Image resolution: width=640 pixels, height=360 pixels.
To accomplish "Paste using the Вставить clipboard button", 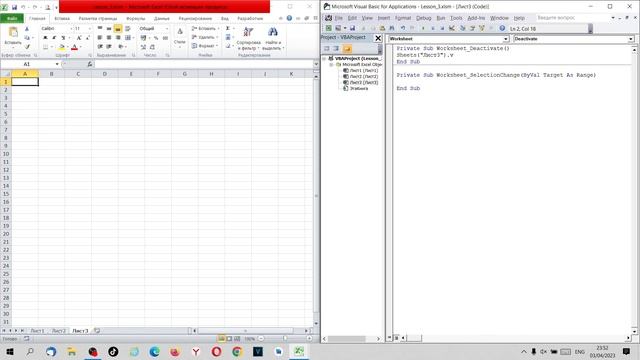I will [13, 36].
